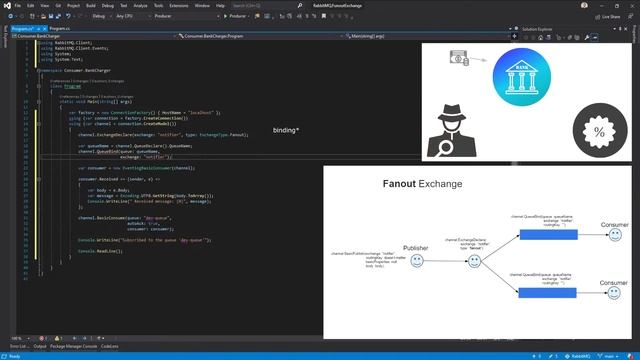The height and width of the screenshot is (360, 640).
Task: Click the search magnifier icon in title bar
Action: [x=300, y=6]
